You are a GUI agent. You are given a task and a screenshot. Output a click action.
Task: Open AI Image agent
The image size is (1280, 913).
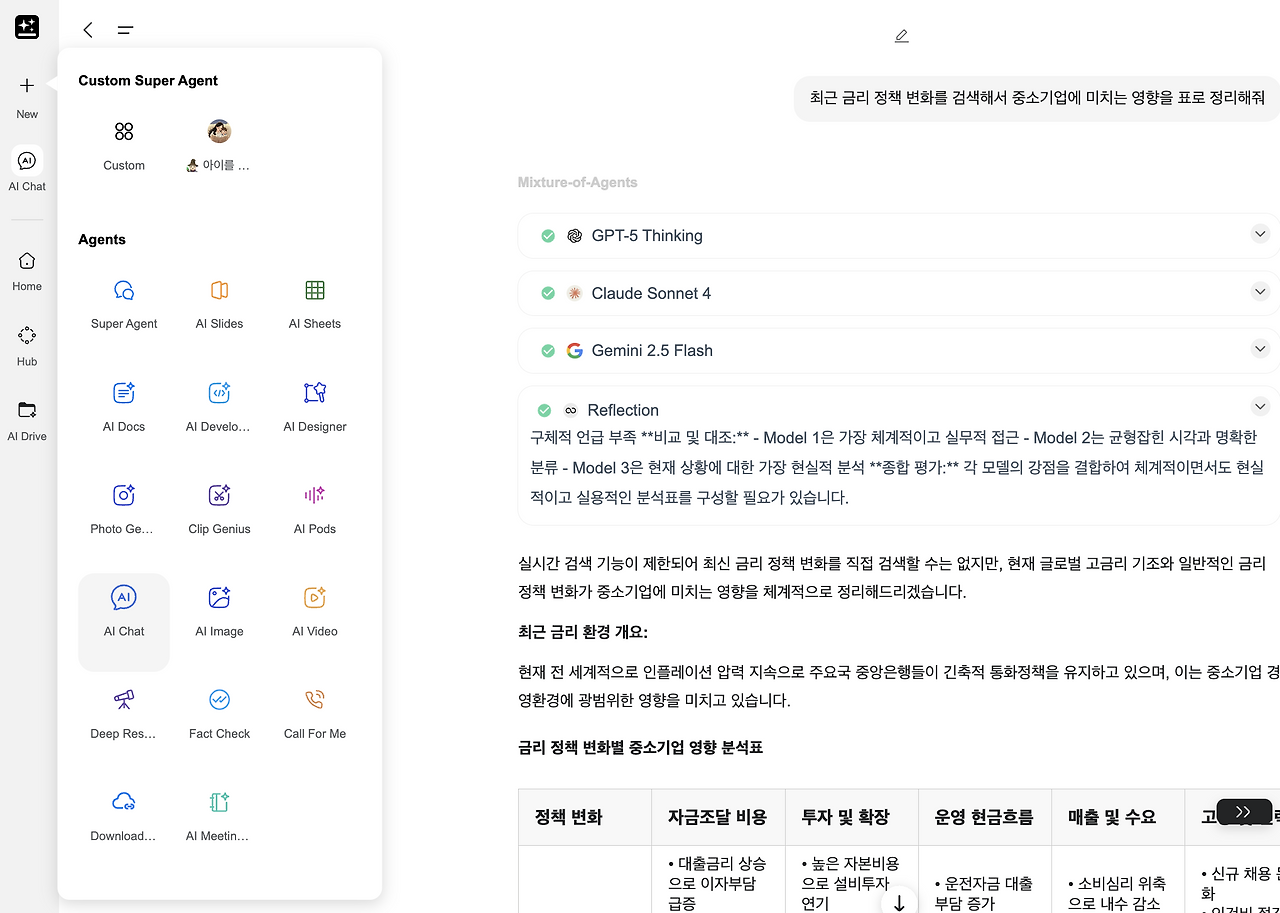pos(220,612)
